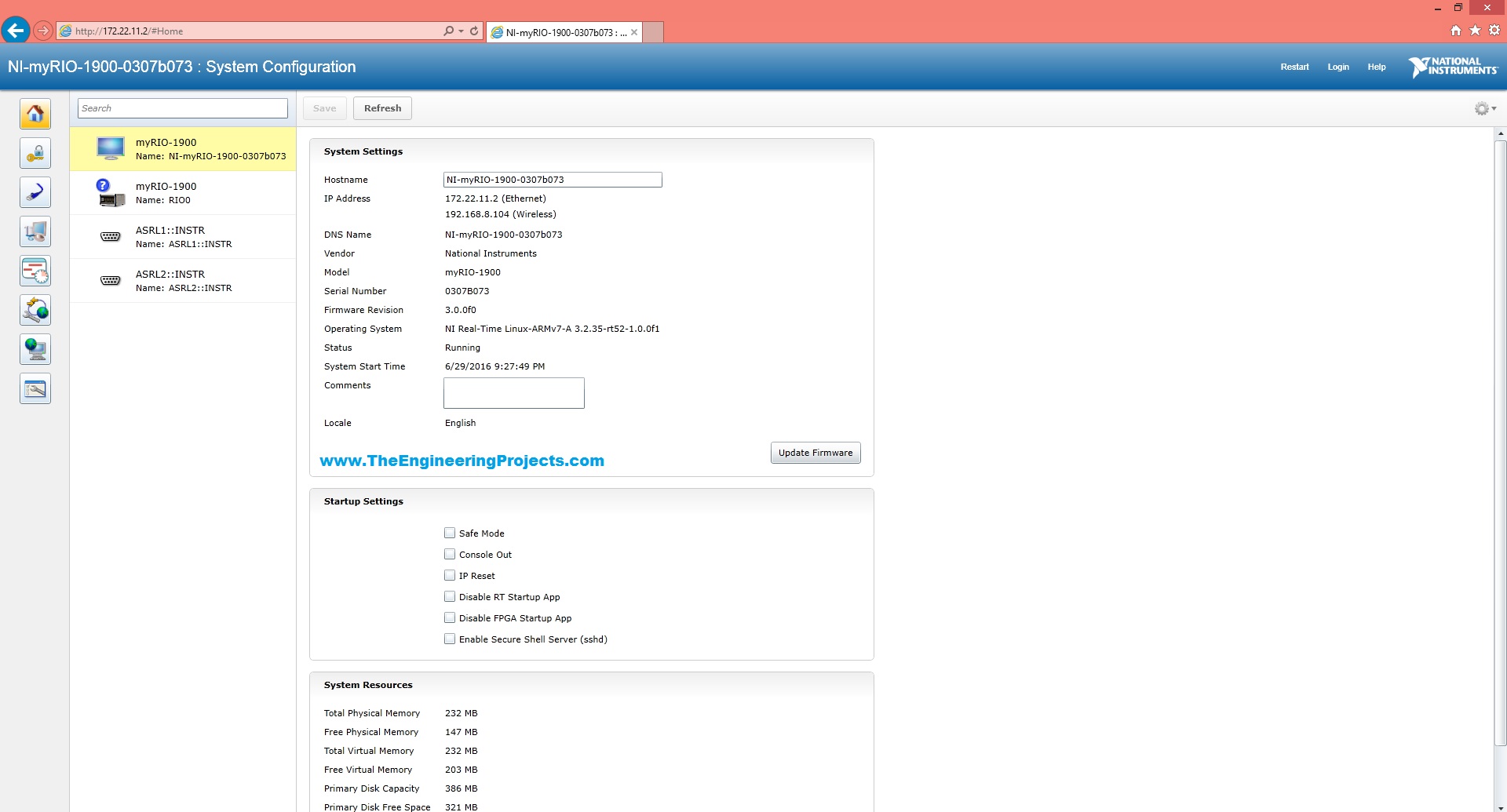The width and height of the screenshot is (1507, 812).
Task: Click the monitor icon for NI-myRIO-1900-0307b073
Action: coord(111,148)
